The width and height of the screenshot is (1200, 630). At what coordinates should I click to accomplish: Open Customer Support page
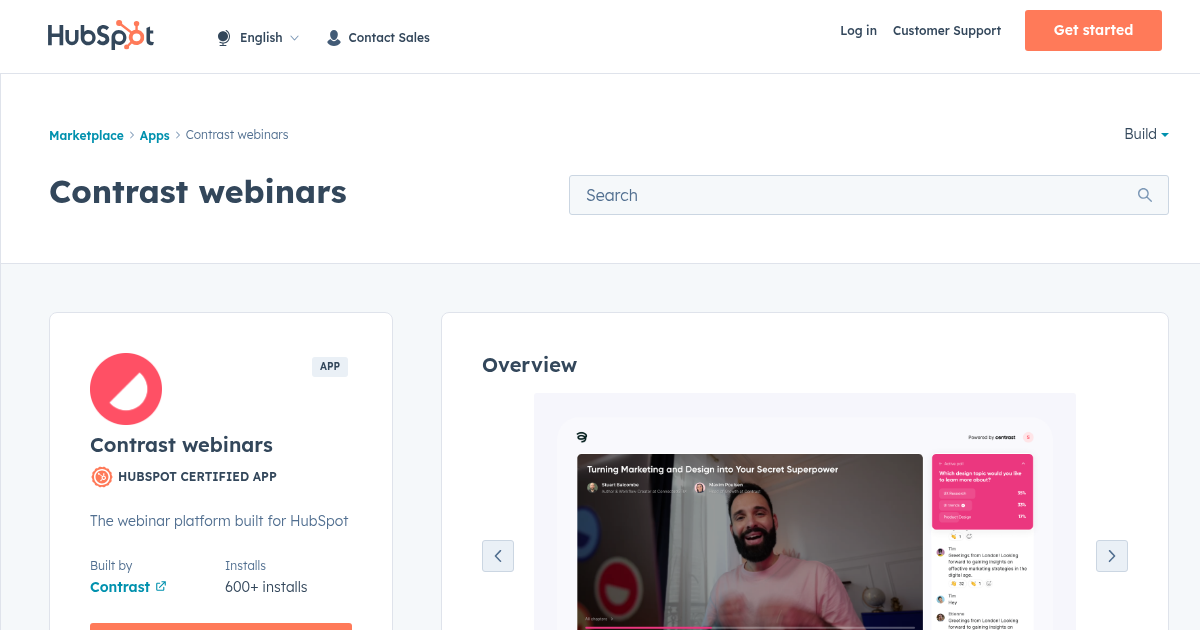(x=946, y=31)
